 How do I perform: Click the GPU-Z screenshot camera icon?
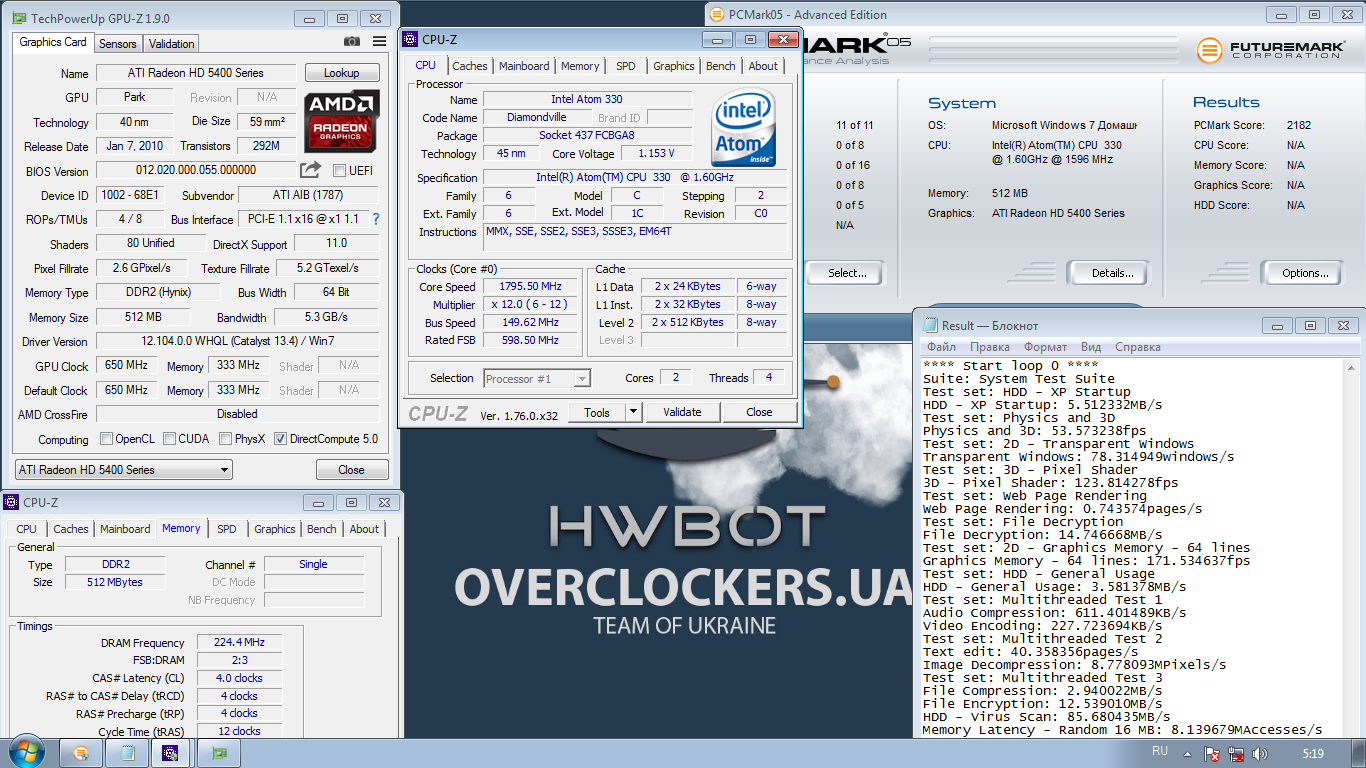click(352, 42)
